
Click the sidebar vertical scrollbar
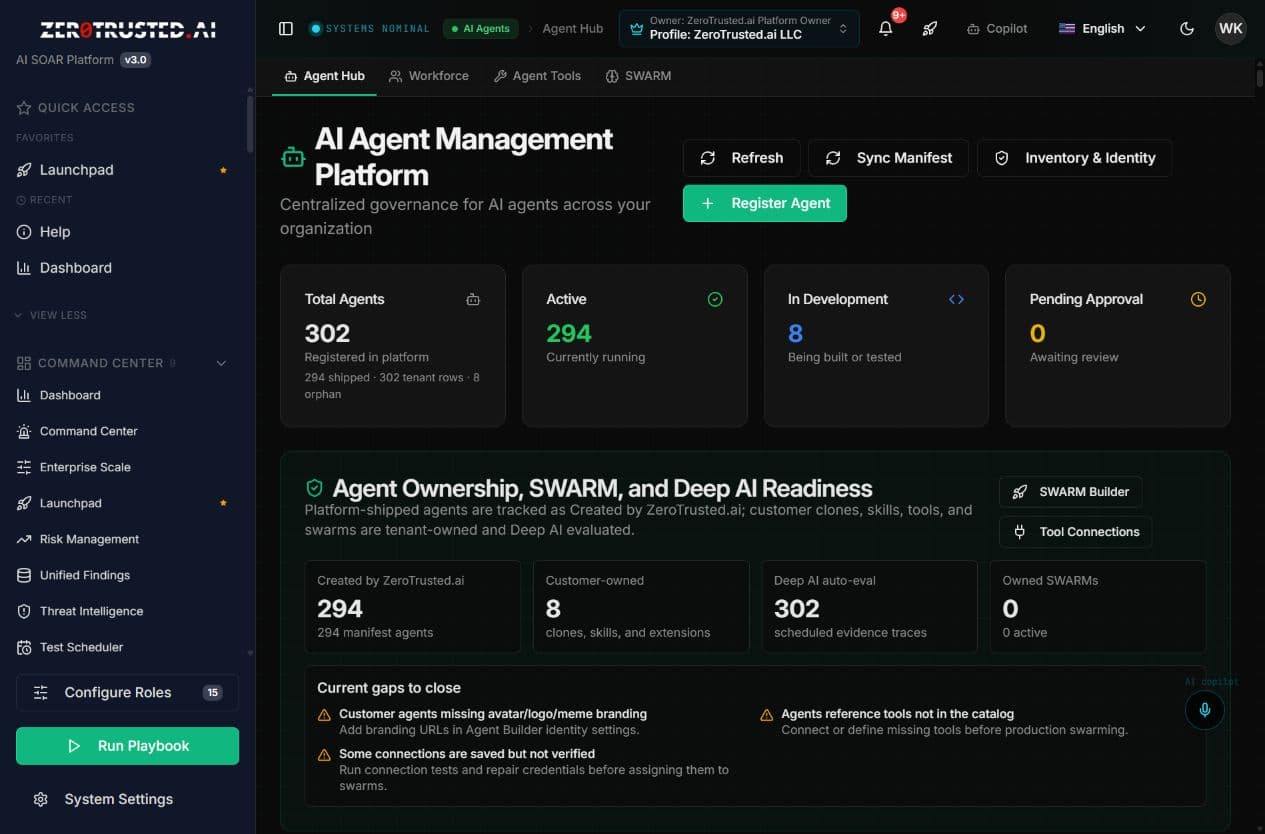(x=250, y=122)
